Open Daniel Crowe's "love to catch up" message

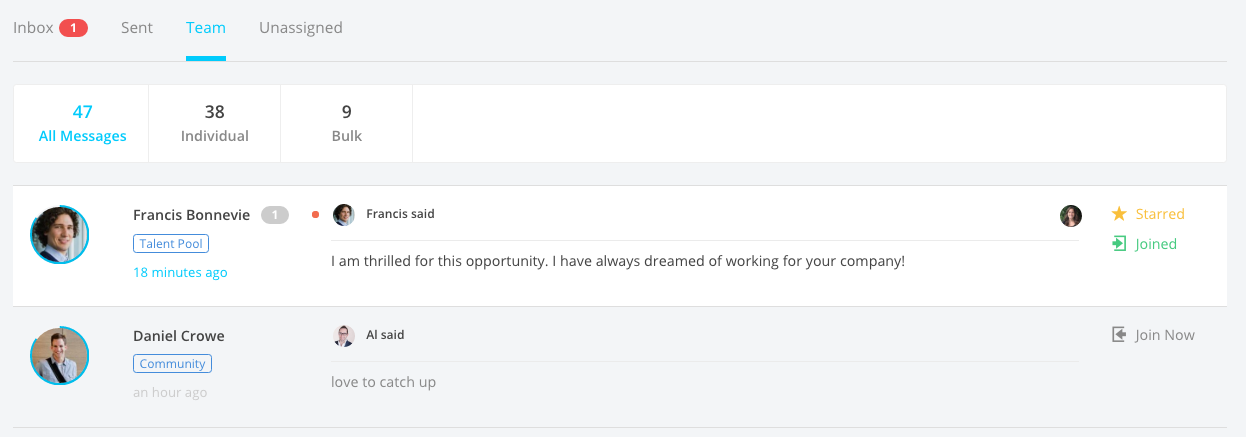pos(383,382)
